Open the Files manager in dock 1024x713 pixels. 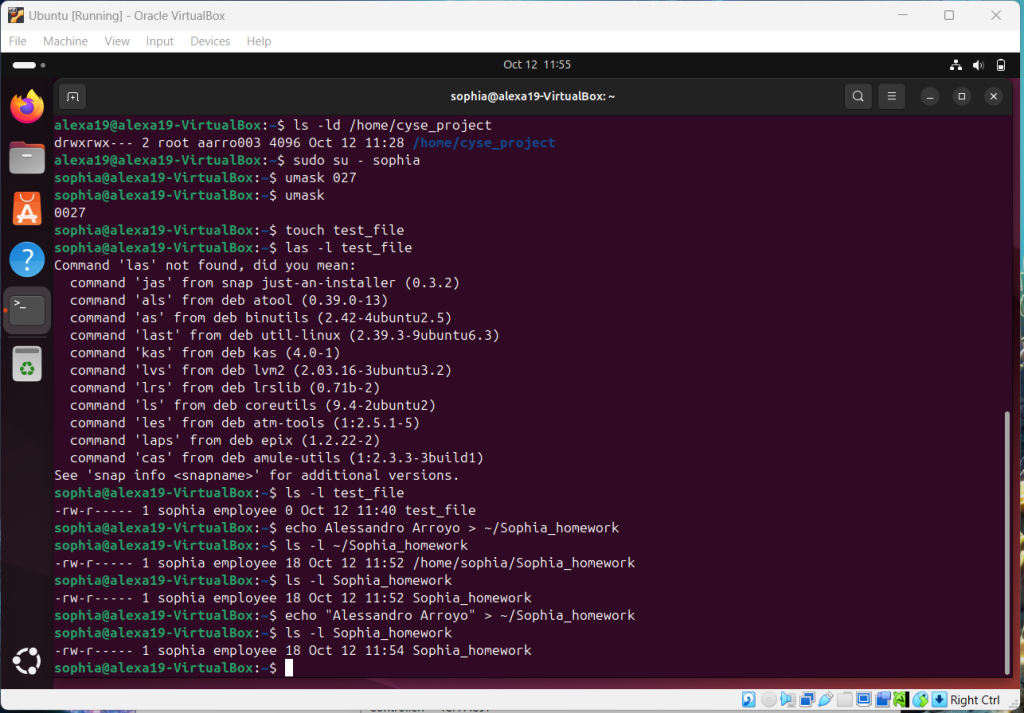click(27, 157)
